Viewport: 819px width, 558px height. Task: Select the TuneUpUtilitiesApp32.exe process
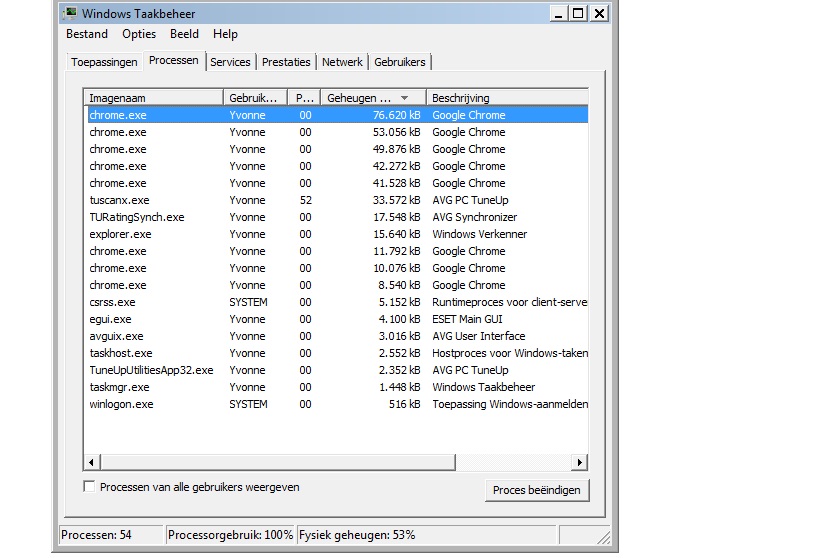[337, 370]
